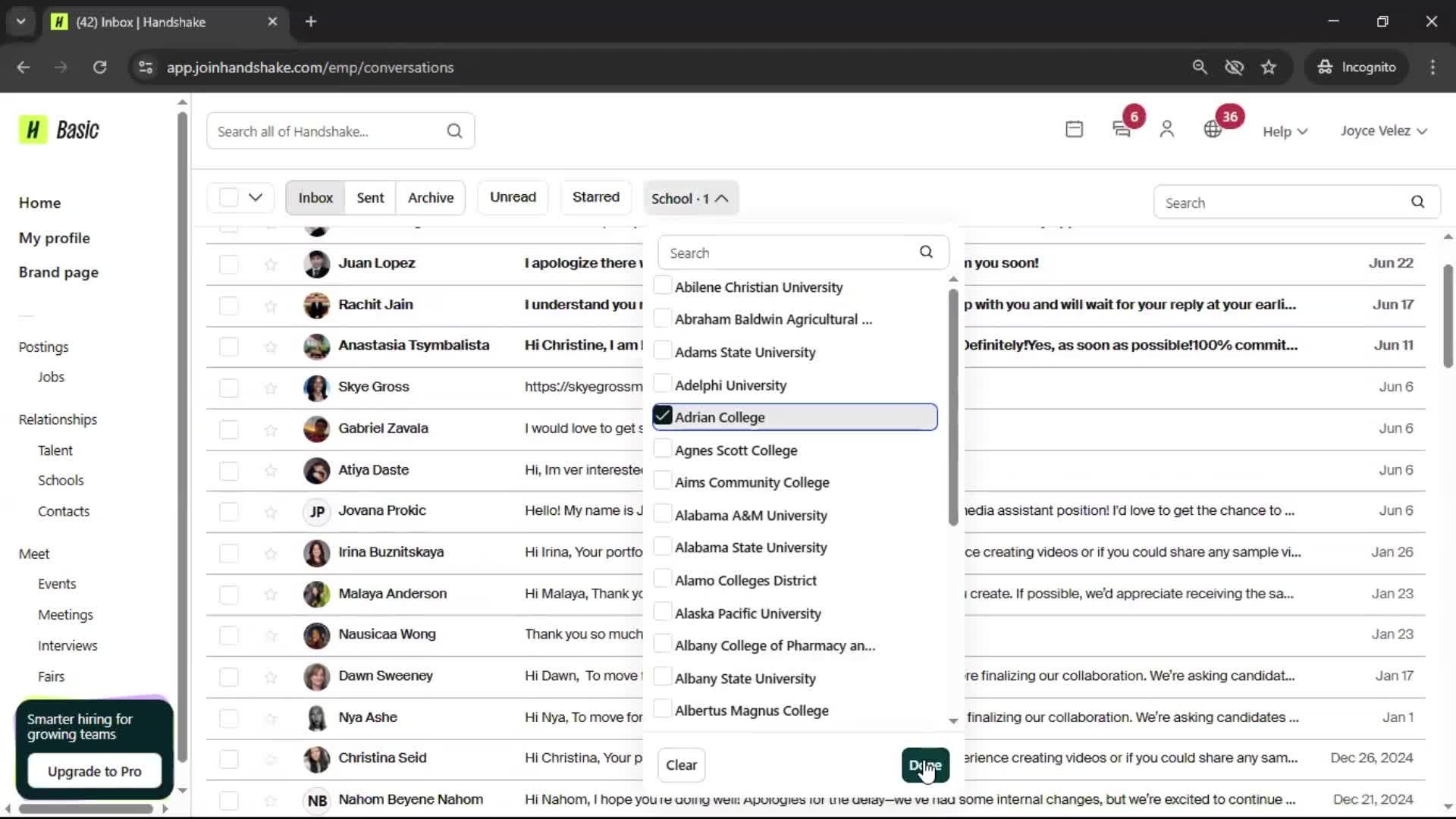1456x819 pixels.
Task: Open Jobs link in sidebar
Action: point(51,377)
